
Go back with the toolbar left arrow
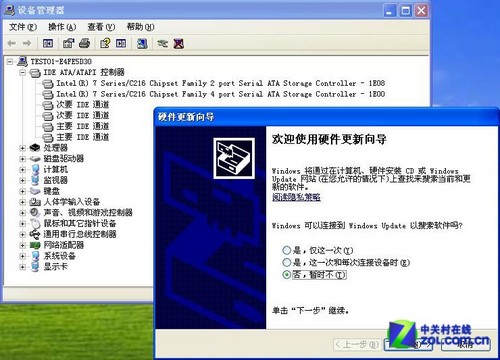click(12, 43)
